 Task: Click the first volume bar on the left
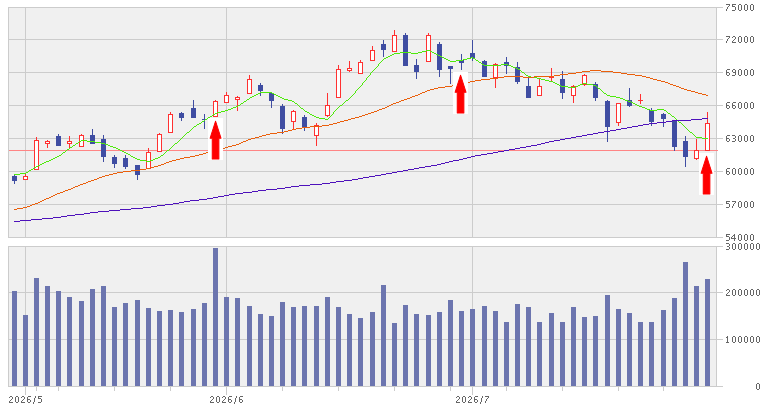click(x=14, y=339)
